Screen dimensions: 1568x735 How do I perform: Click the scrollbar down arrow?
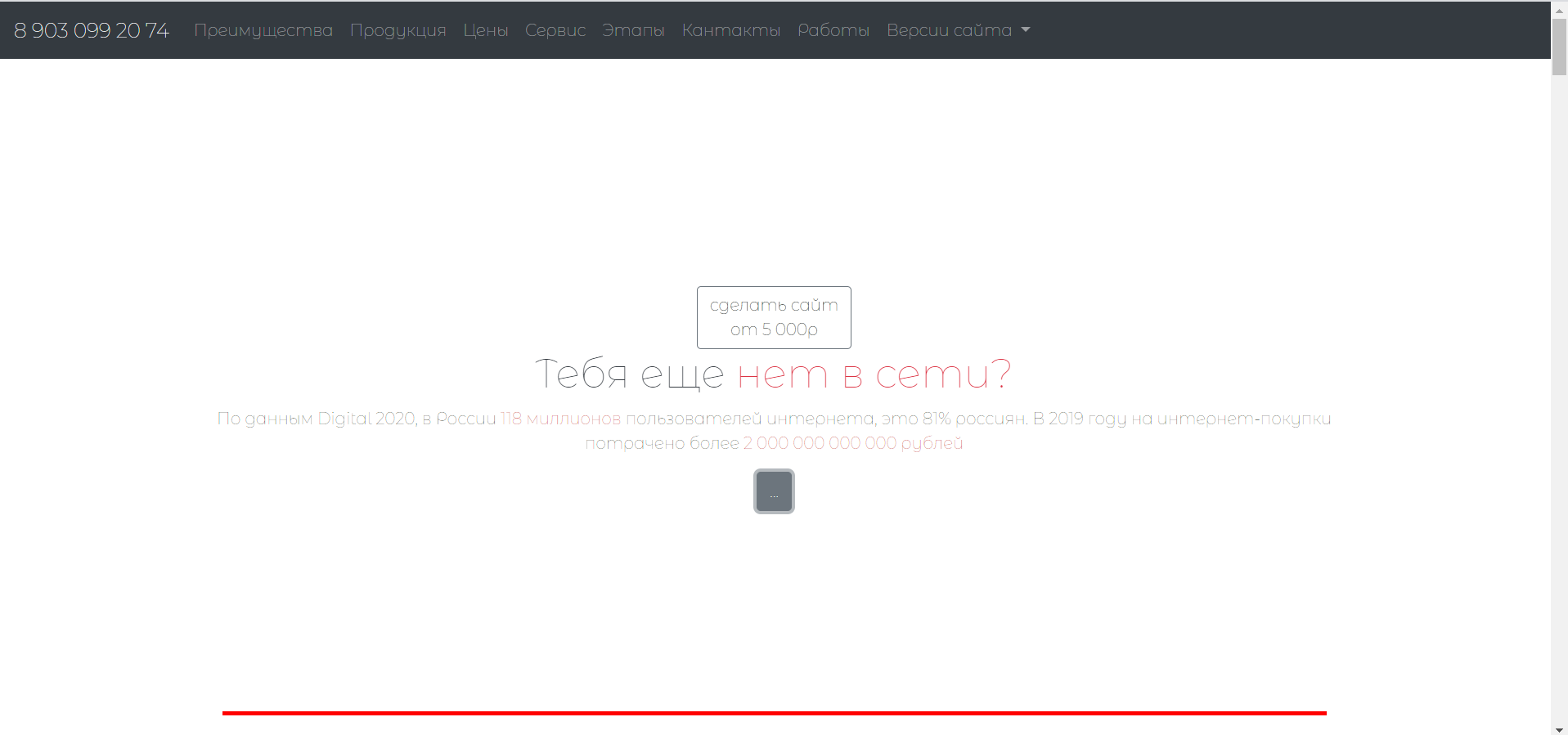pyautogui.click(x=1559, y=728)
